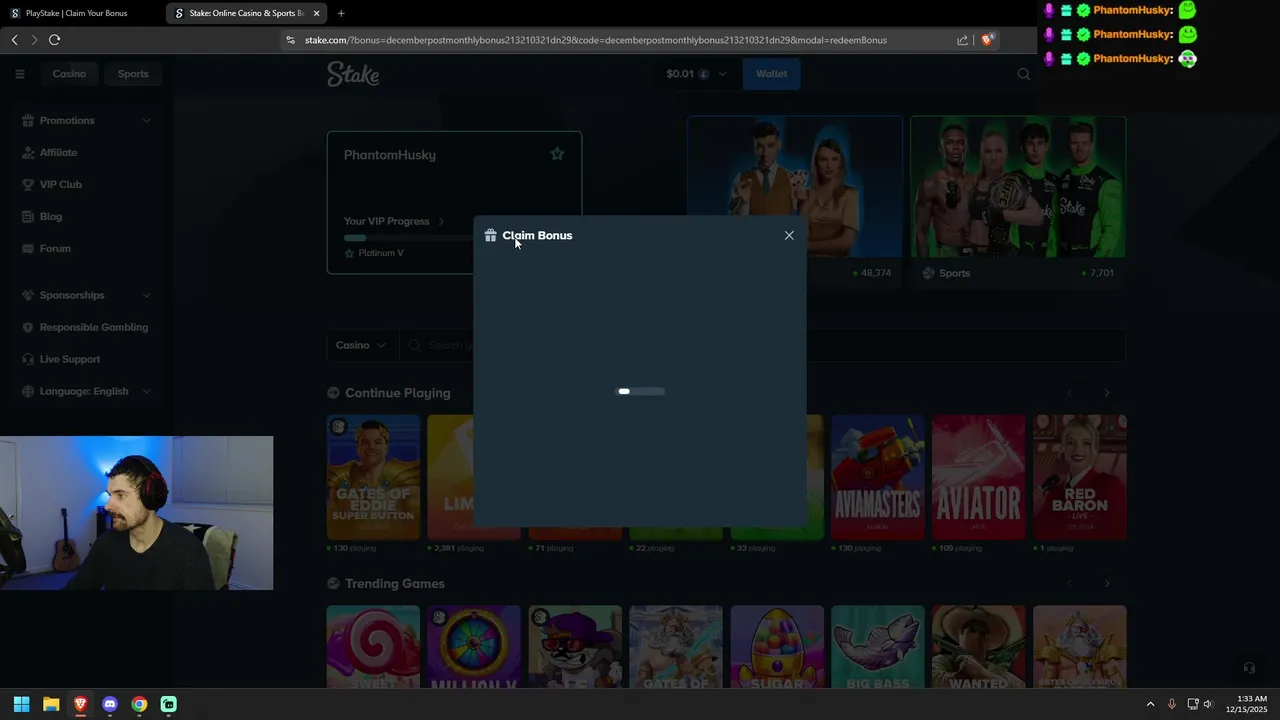Close the Stake Online Casino browser tab

(x=317, y=13)
